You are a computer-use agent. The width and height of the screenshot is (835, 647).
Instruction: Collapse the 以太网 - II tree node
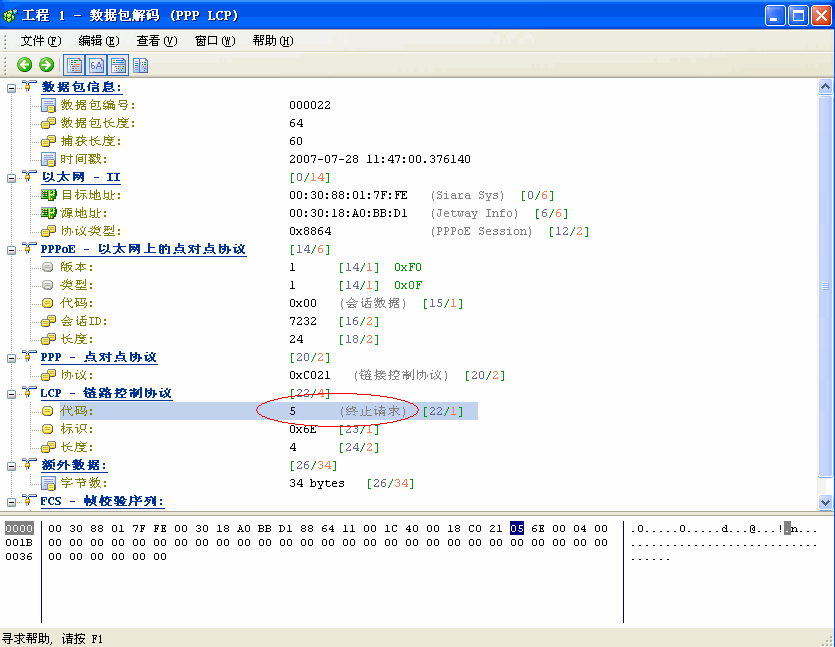(10, 177)
